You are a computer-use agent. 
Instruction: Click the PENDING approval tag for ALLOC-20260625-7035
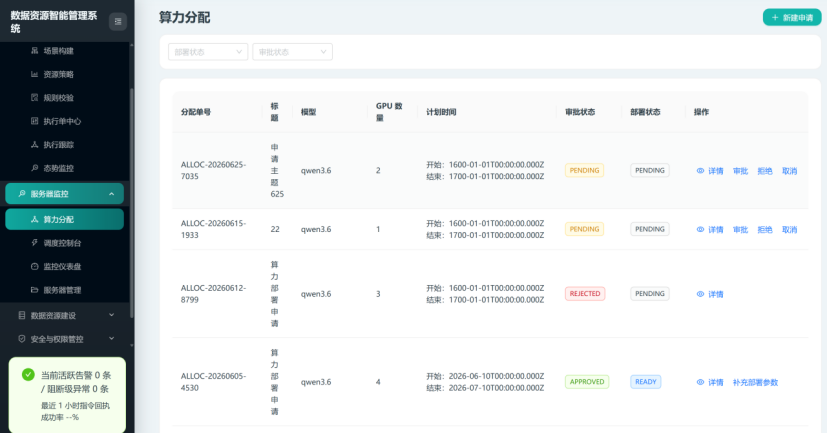click(x=584, y=171)
